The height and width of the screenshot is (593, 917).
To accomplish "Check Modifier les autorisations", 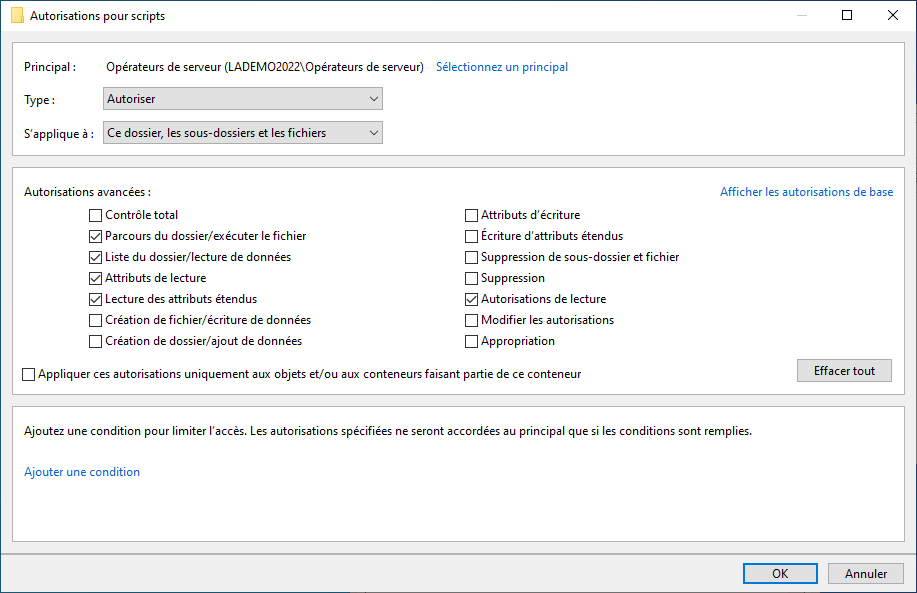I will tap(471, 320).
